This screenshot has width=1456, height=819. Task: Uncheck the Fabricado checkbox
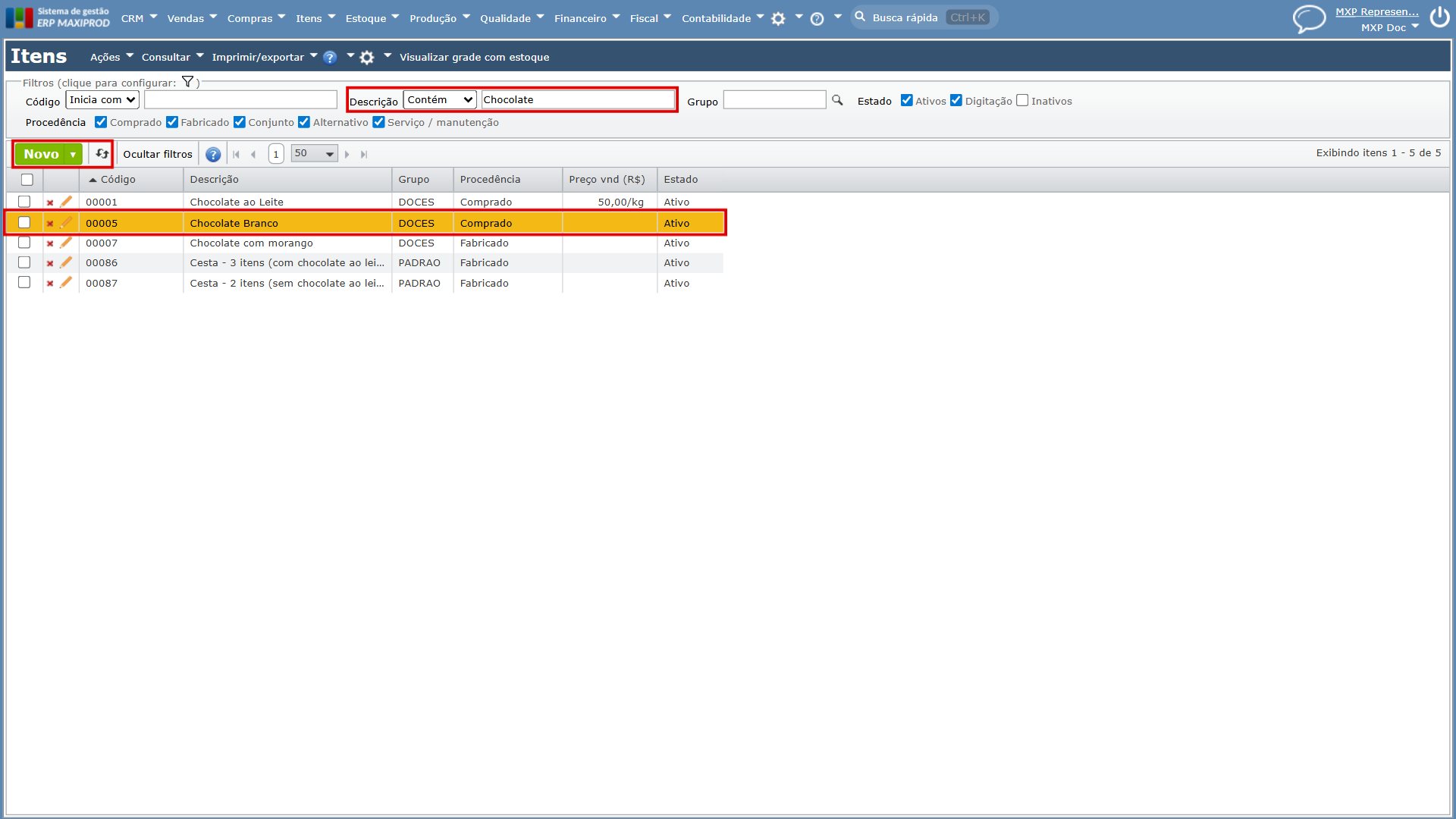172,122
